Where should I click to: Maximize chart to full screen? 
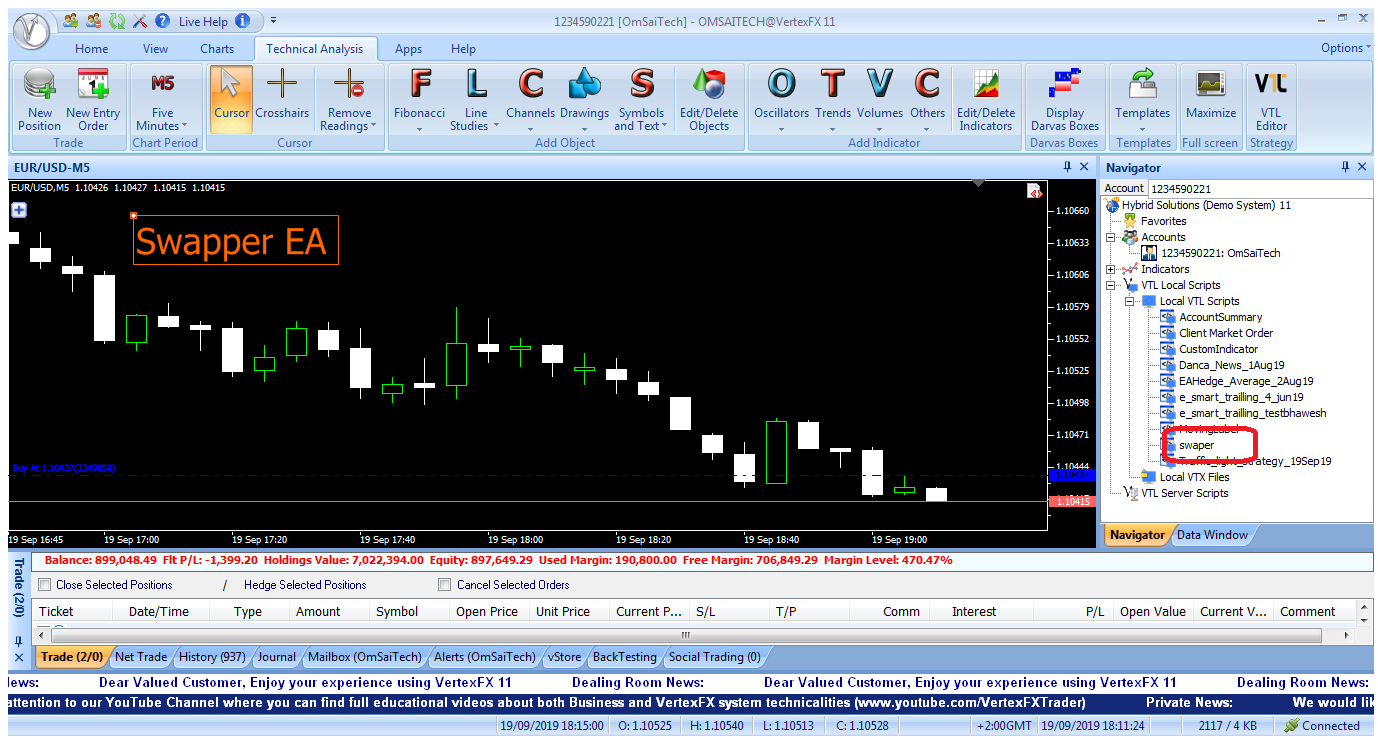[1211, 100]
